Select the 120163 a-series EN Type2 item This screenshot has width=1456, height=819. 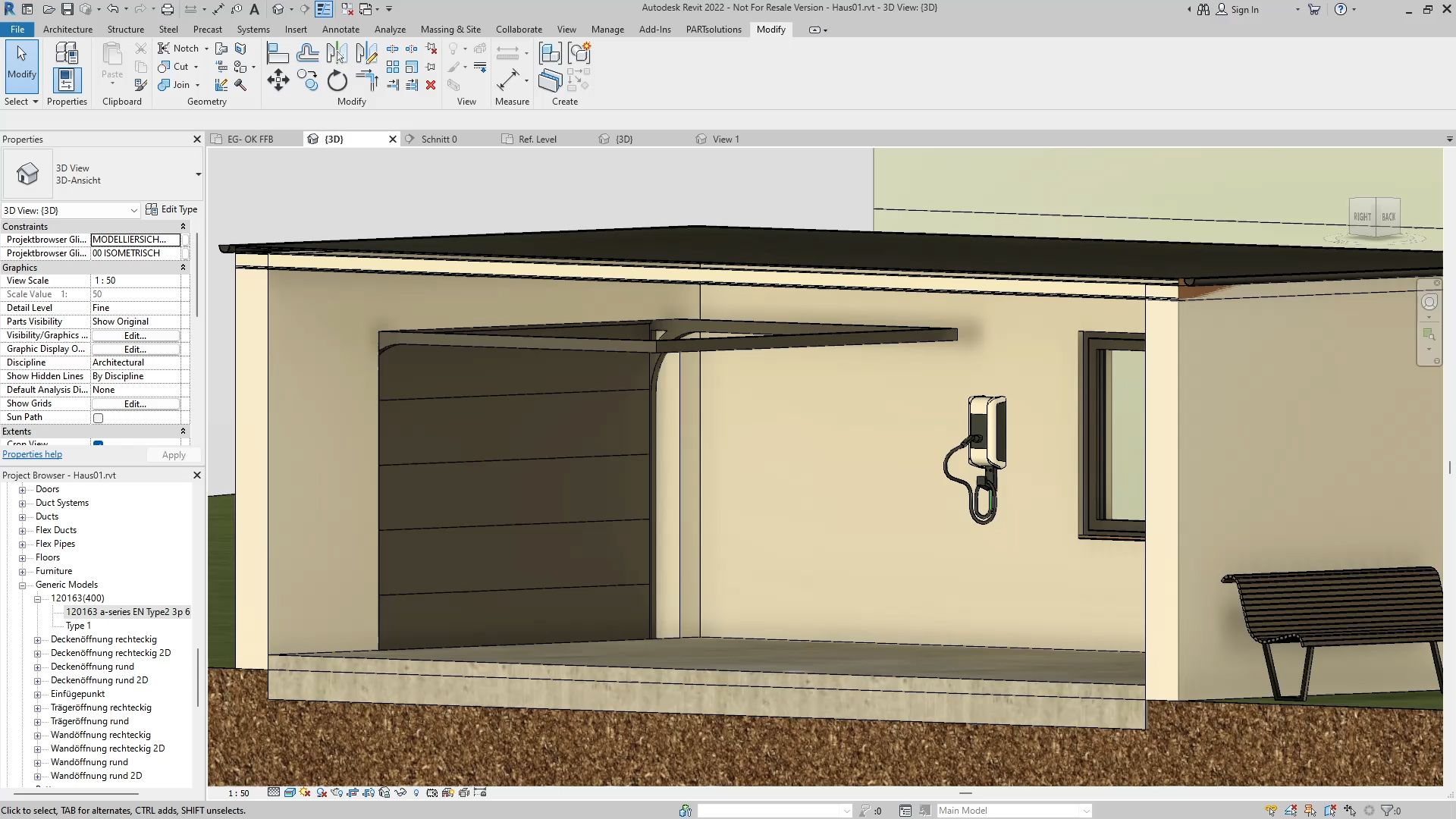[x=127, y=612]
